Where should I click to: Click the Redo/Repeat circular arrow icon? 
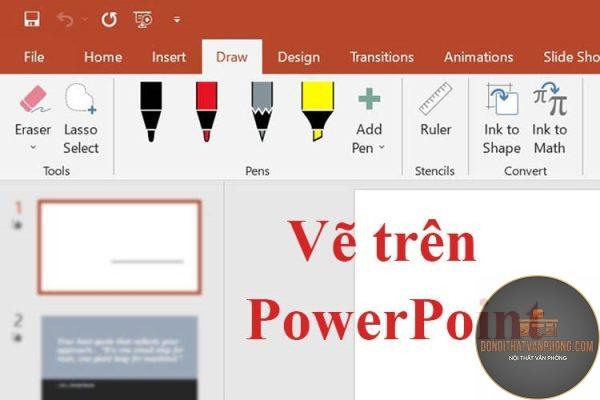coord(109,19)
